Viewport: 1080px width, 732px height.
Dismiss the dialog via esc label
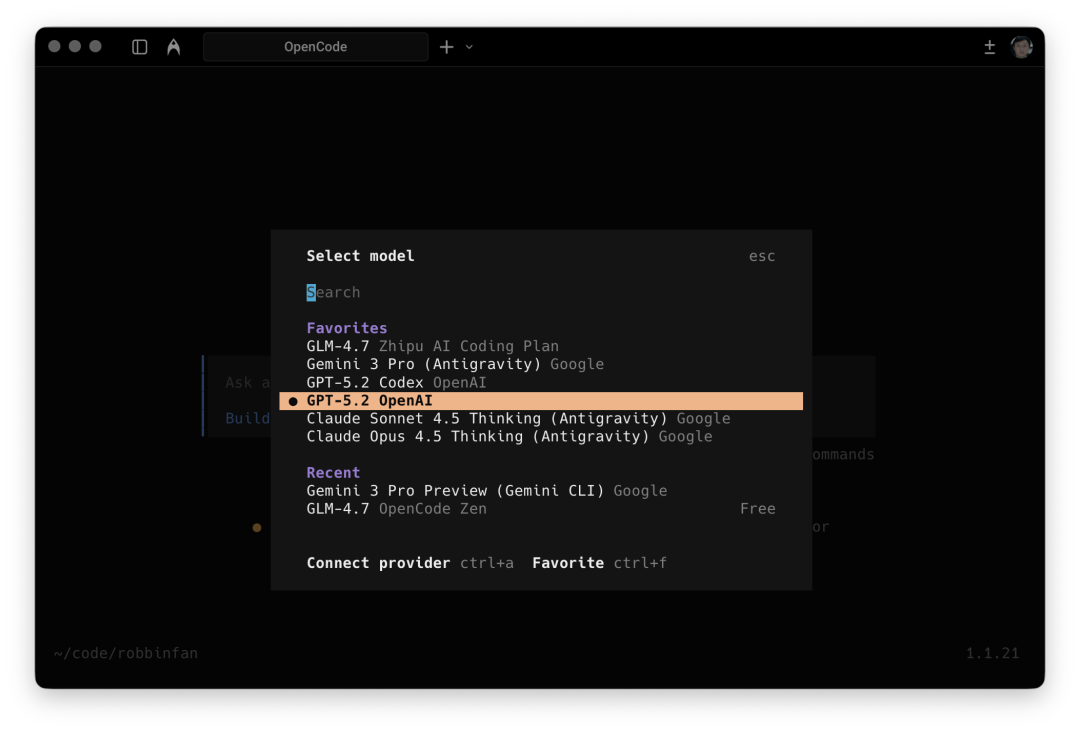(762, 256)
